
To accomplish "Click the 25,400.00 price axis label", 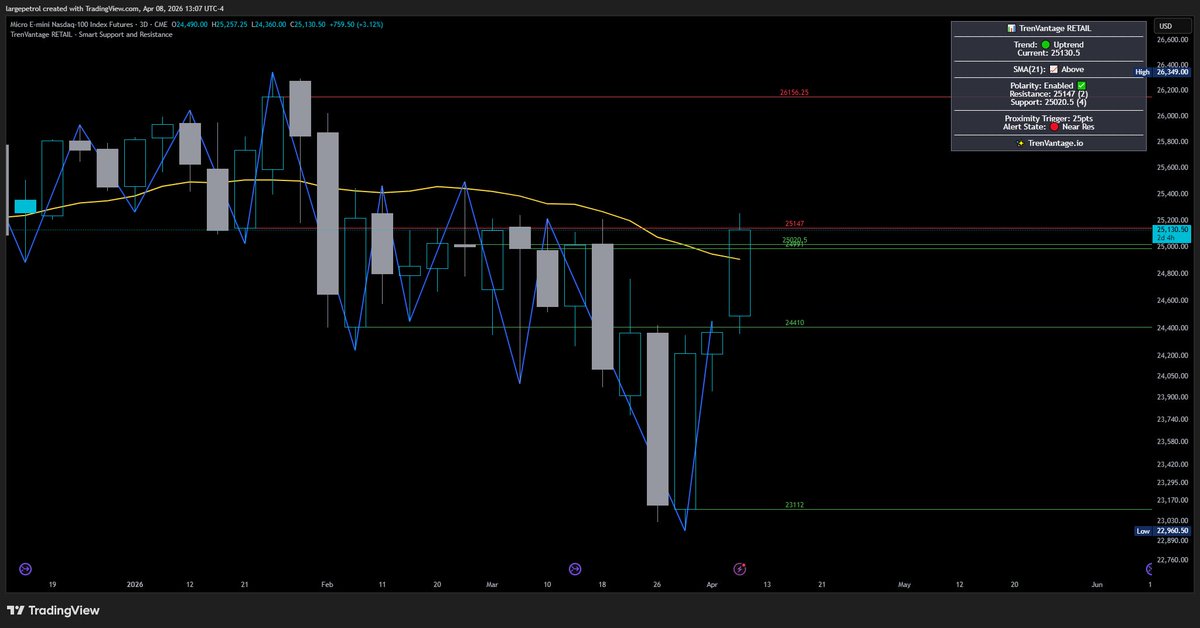I will [1171, 193].
